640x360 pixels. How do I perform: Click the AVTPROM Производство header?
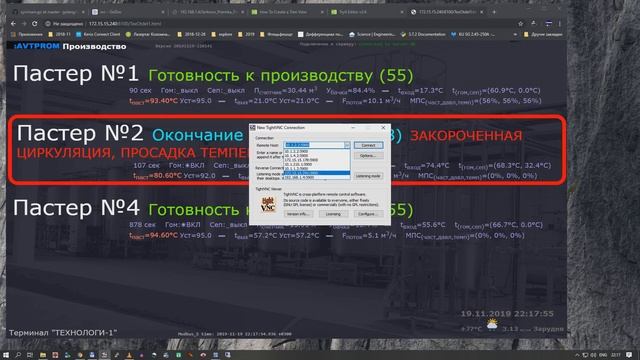pos(70,47)
